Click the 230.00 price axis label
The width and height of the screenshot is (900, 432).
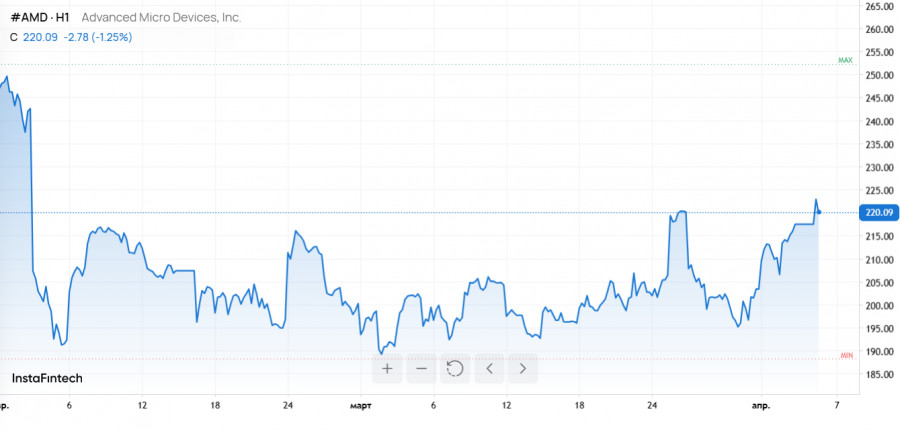(x=879, y=168)
